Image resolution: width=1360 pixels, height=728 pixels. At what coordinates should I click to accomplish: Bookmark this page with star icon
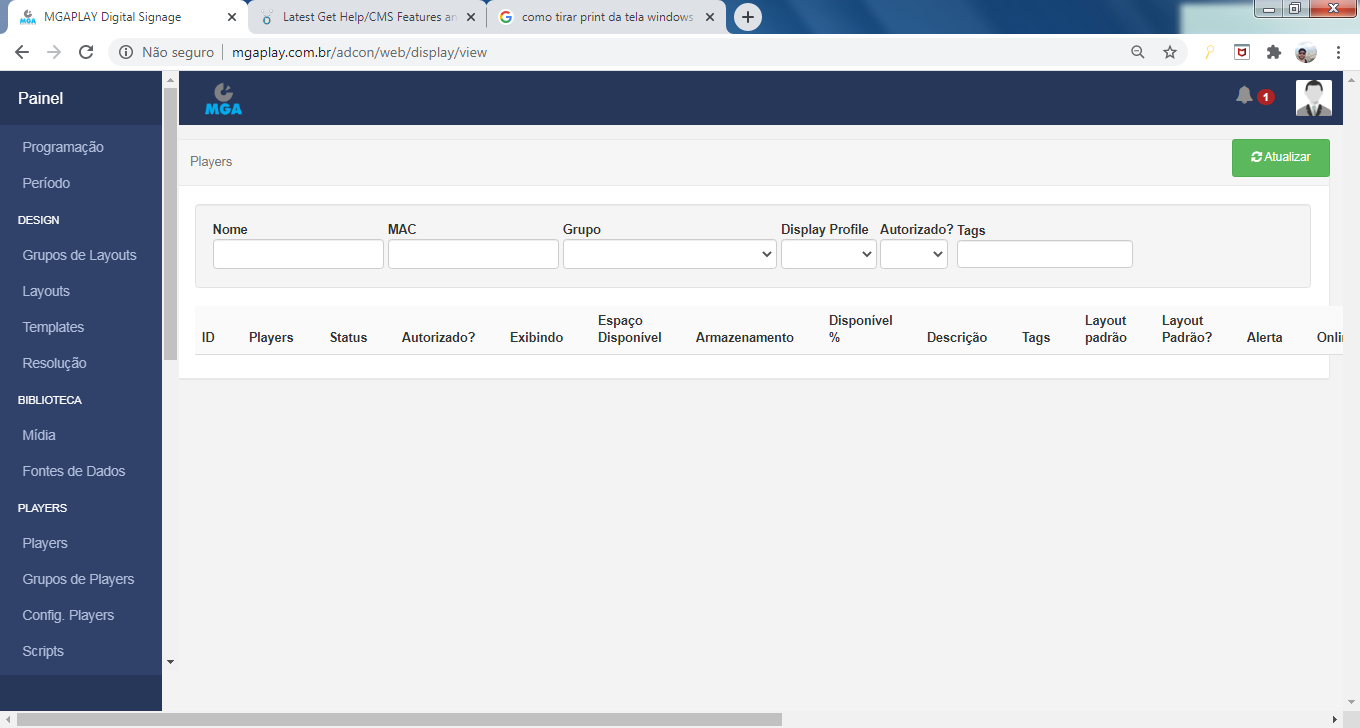(x=1170, y=52)
